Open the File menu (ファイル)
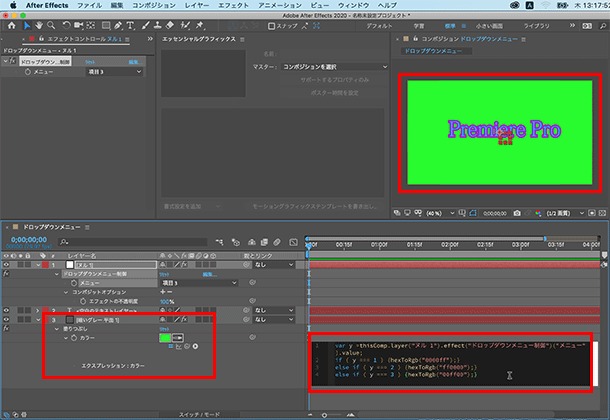This screenshot has height=420, width=610. [89, 5]
